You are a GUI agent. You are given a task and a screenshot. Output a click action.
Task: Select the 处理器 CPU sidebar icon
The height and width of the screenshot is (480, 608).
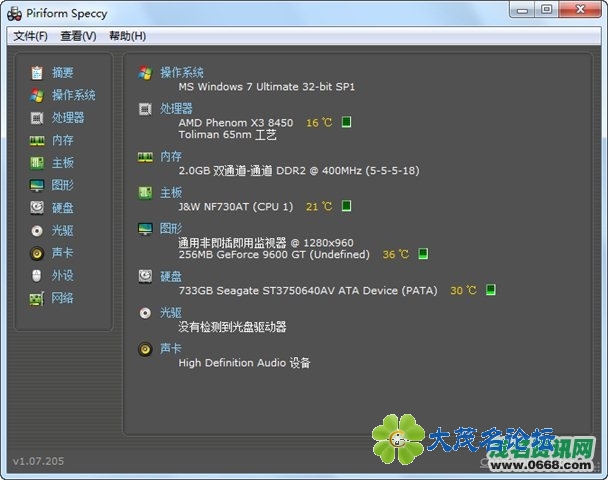tap(37, 118)
